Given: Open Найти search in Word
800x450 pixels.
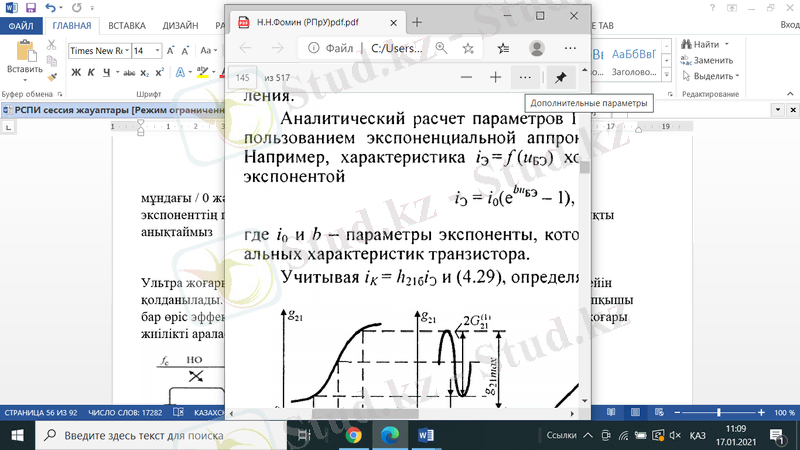Looking at the screenshot, I should (705, 44).
